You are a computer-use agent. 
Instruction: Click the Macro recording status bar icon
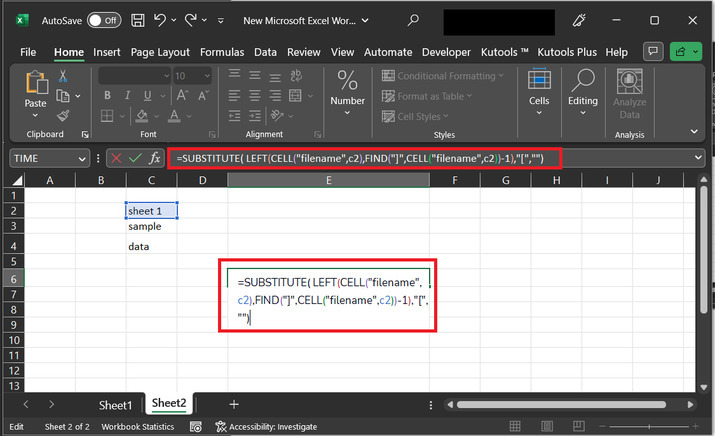[196, 426]
